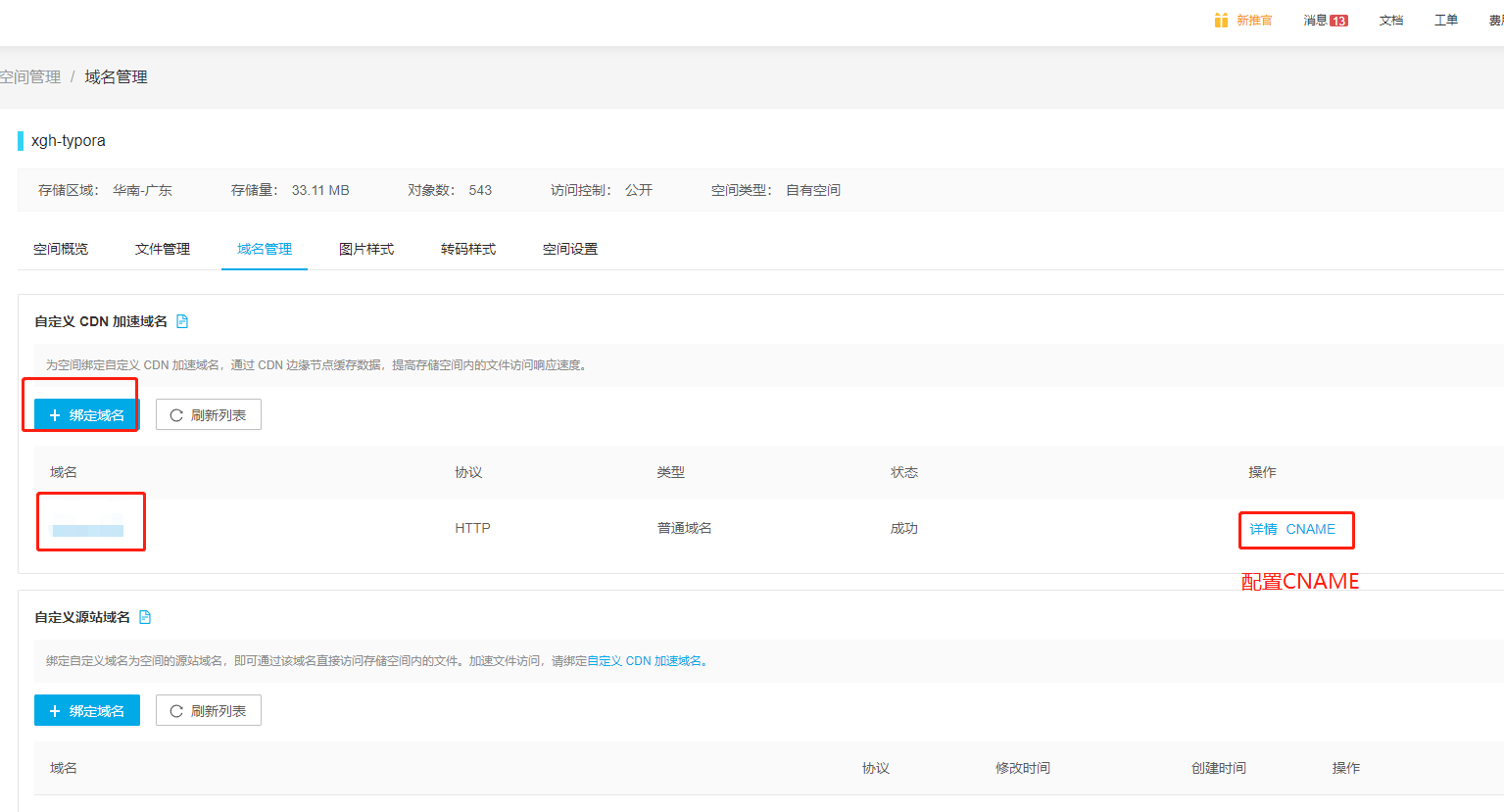Click the gift icon beside 新推官
Viewport: 1504px width, 812px height.
click(1221, 21)
